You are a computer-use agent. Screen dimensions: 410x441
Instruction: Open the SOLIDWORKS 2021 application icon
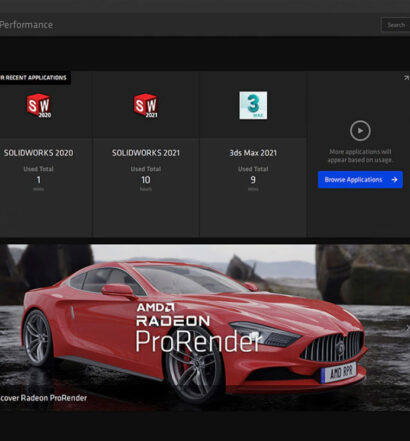[x=146, y=106]
